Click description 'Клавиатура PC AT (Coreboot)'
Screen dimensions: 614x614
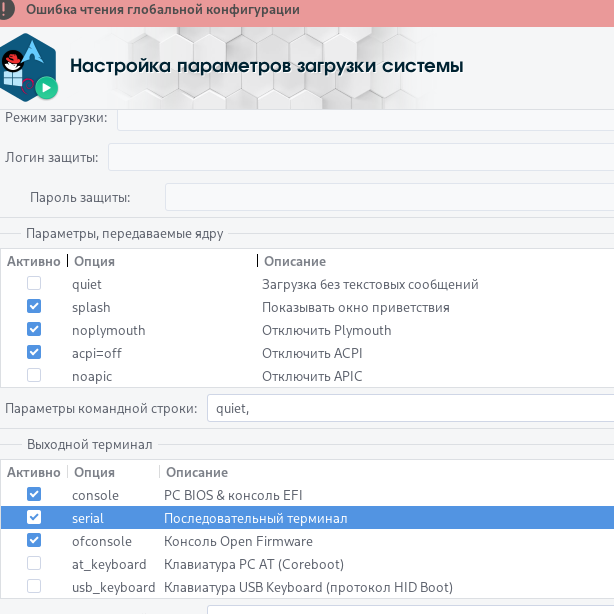click(x=254, y=565)
